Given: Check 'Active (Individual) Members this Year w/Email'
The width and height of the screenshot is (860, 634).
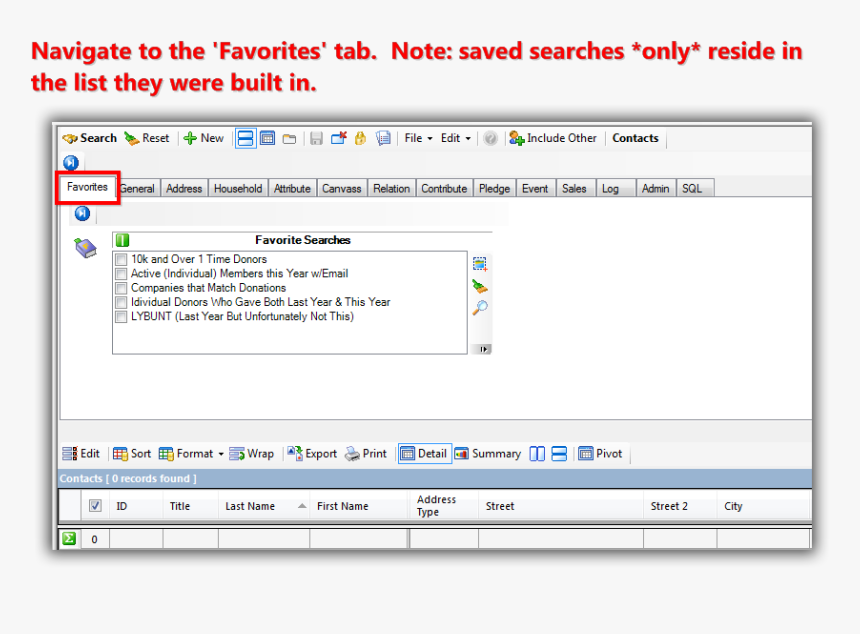Looking at the screenshot, I should (121, 273).
